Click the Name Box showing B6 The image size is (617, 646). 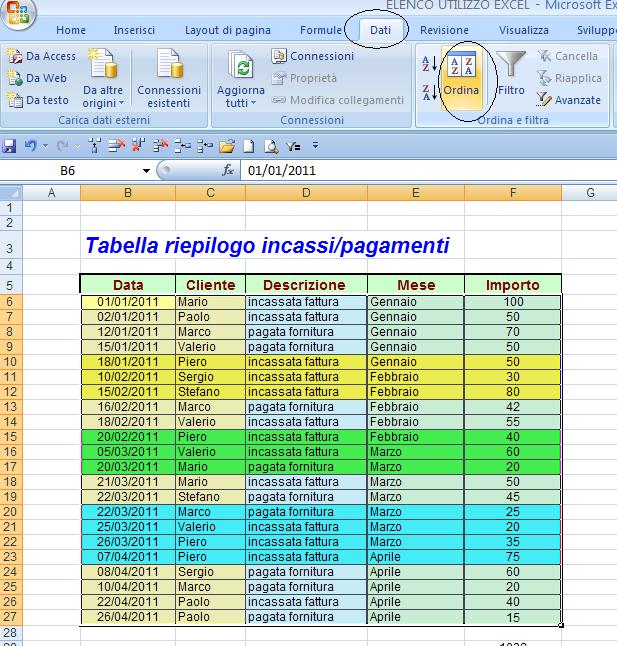[68, 171]
